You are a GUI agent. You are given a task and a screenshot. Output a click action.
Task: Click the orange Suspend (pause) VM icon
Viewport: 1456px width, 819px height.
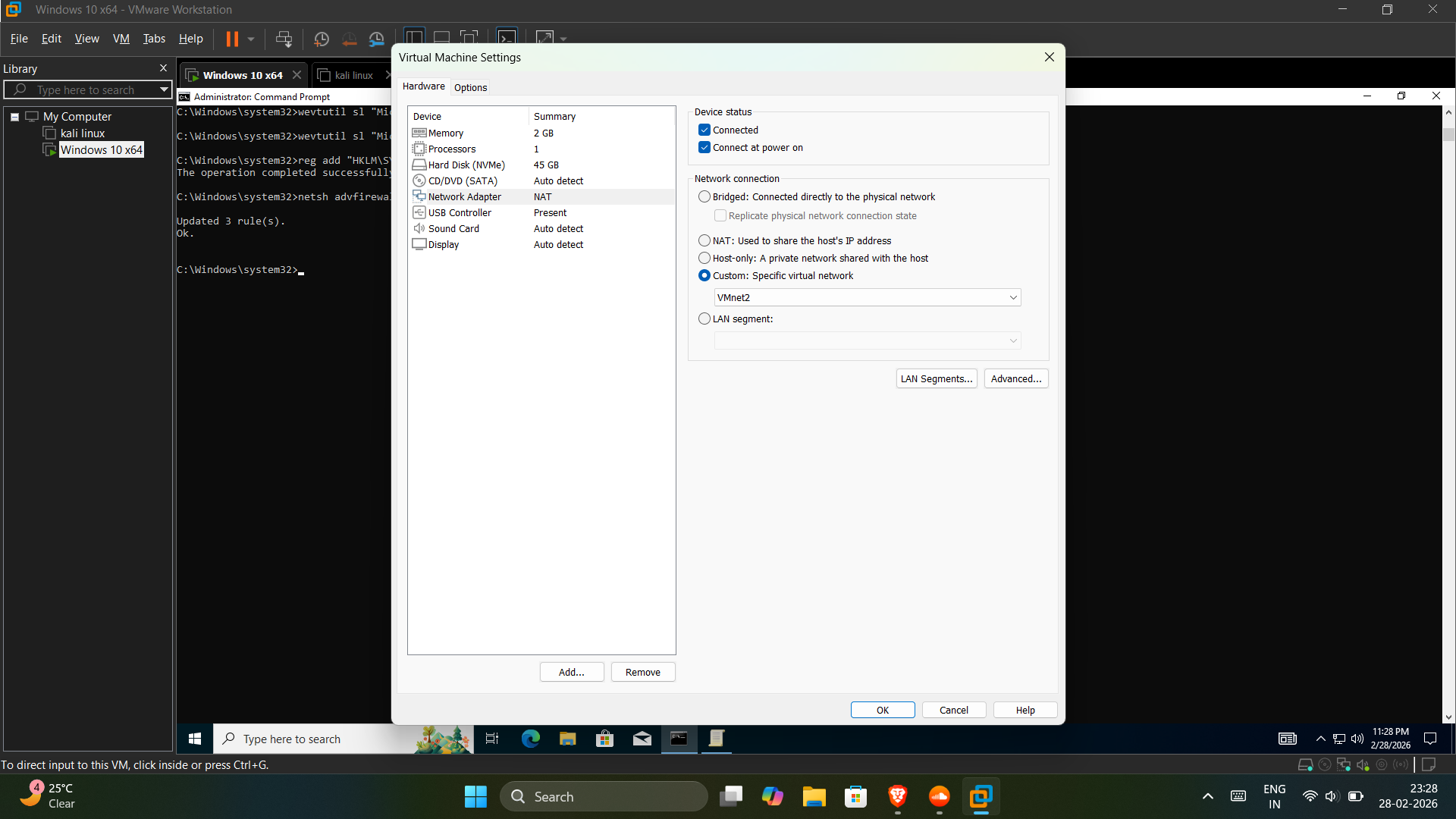(x=232, y=39)
